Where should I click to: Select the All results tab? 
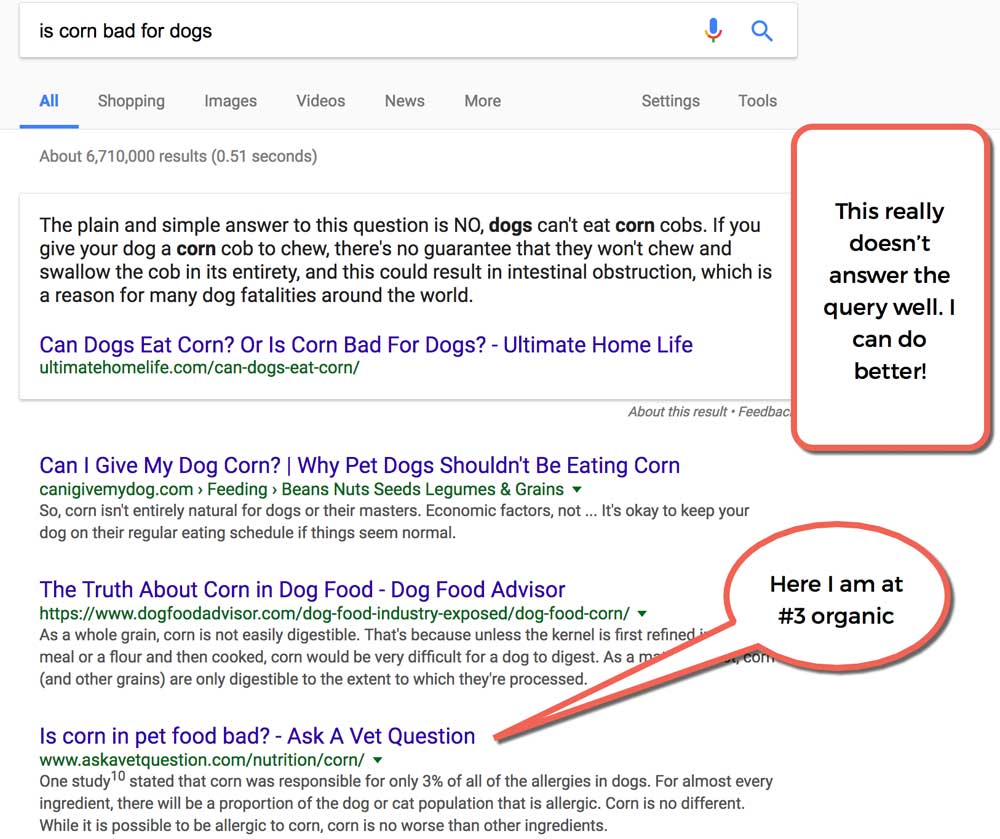(49, 101)
